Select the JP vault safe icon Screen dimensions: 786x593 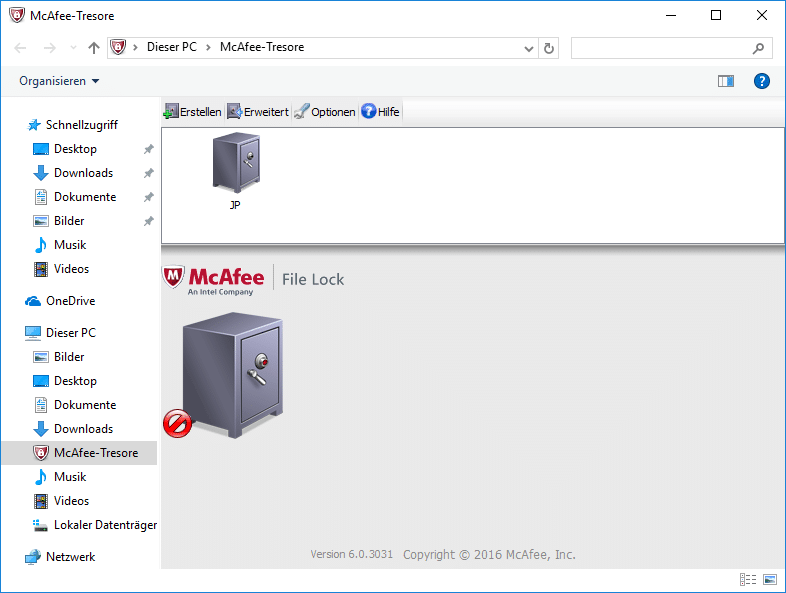pyautogui.click(x=235, y=165)
